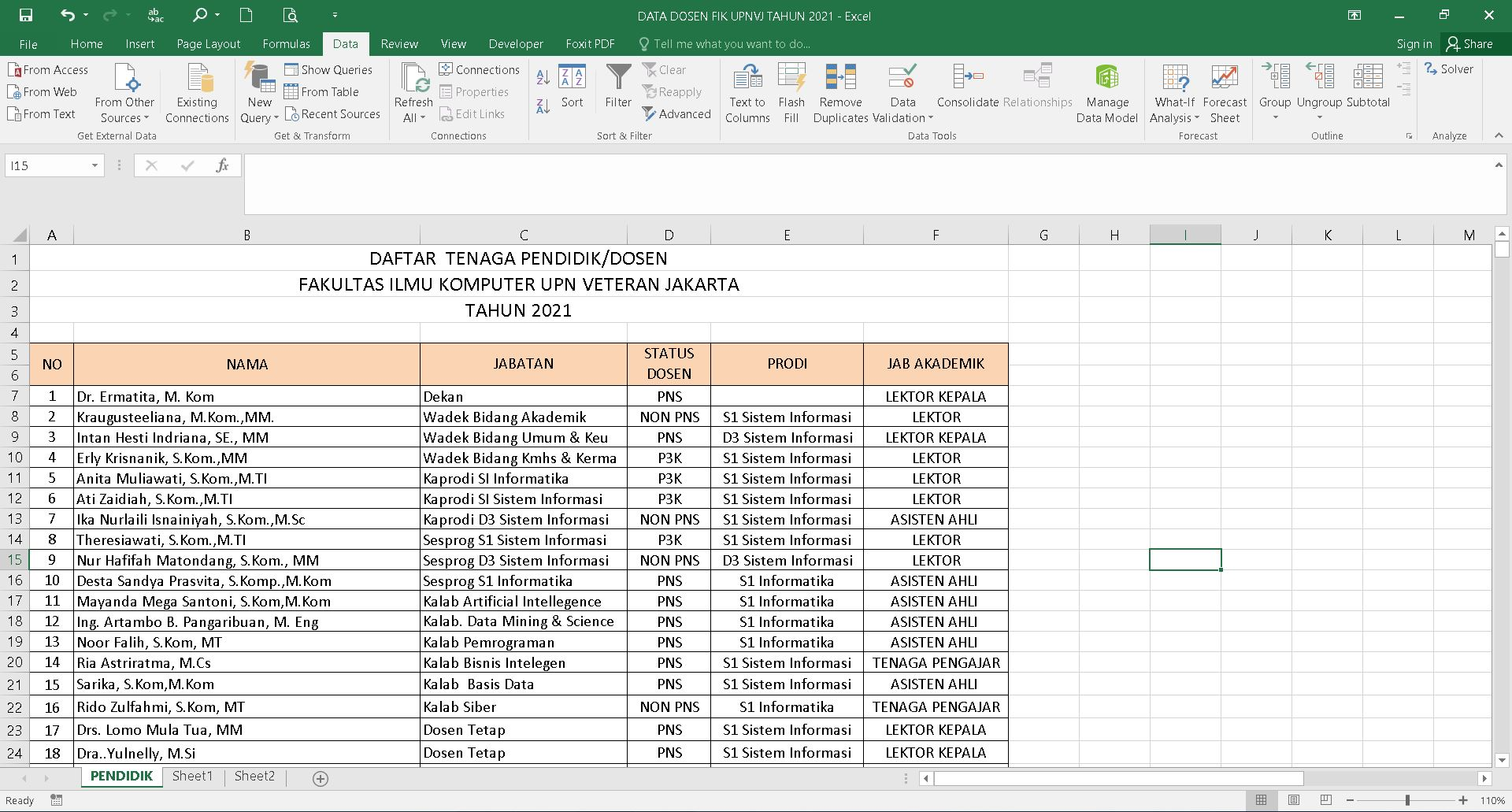Open the Consolidate tool
The height and width of the screenshot is (812, 1512).
tap(968, 87)
